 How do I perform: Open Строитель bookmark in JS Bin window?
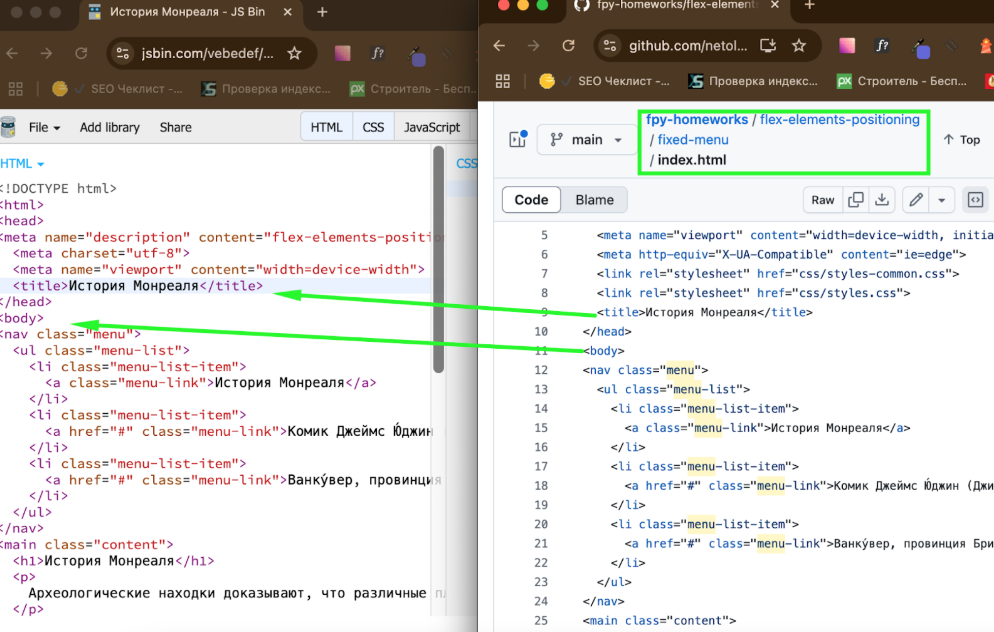412,89
